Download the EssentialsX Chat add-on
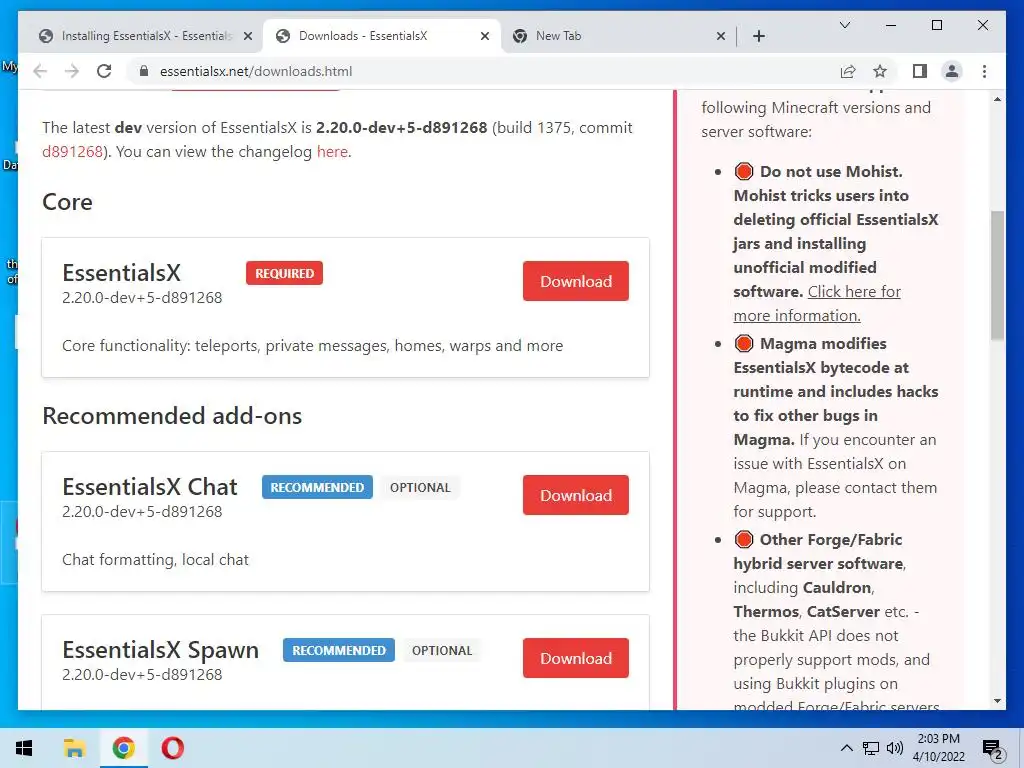Viewport: 1024px width, 768px height. 575,495
